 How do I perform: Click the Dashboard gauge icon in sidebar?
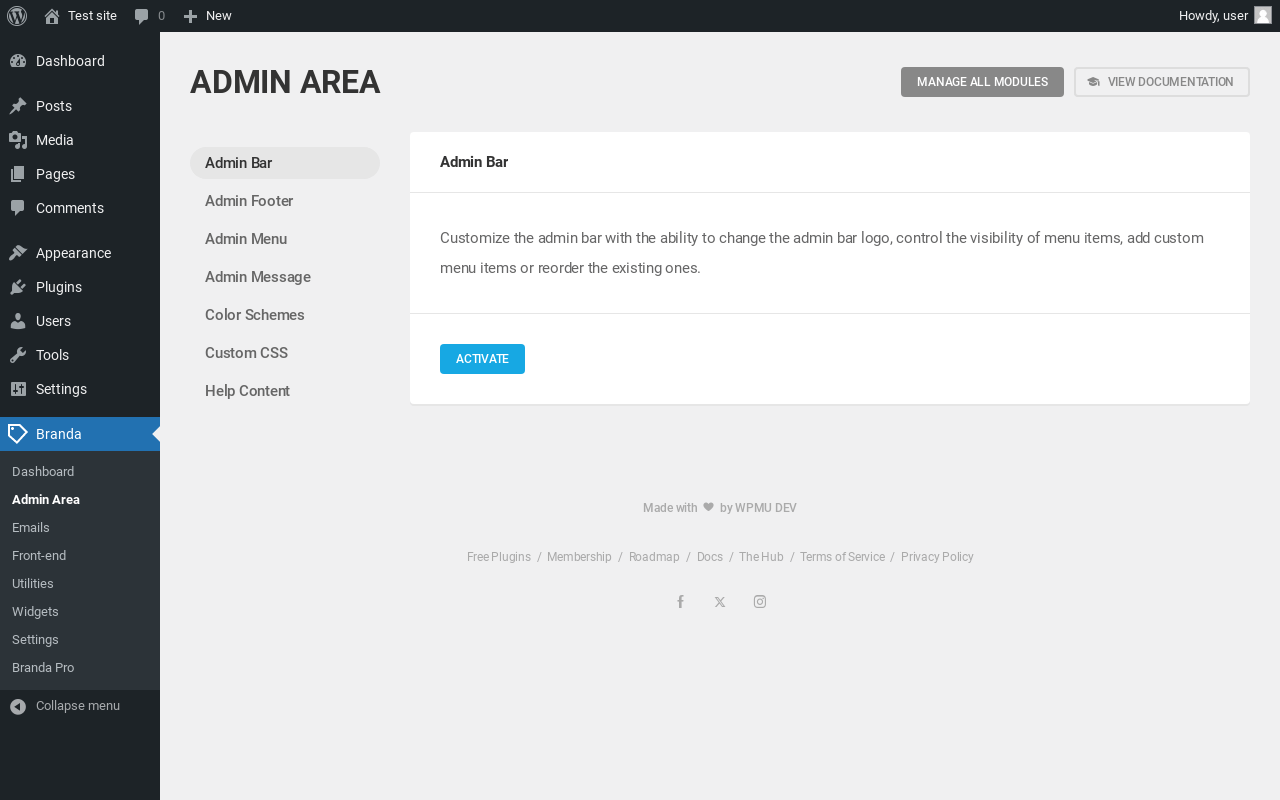[18, 61]
